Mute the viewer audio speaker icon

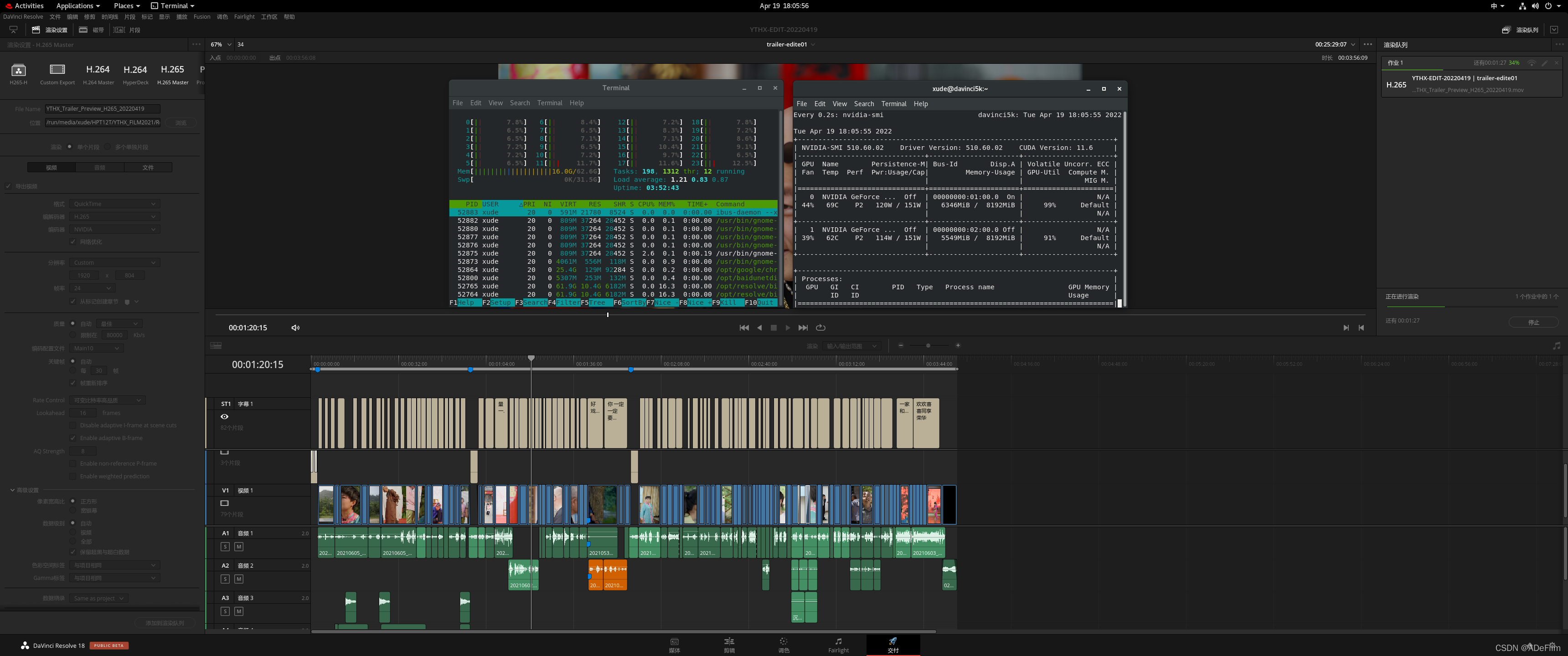click(295, 328)
